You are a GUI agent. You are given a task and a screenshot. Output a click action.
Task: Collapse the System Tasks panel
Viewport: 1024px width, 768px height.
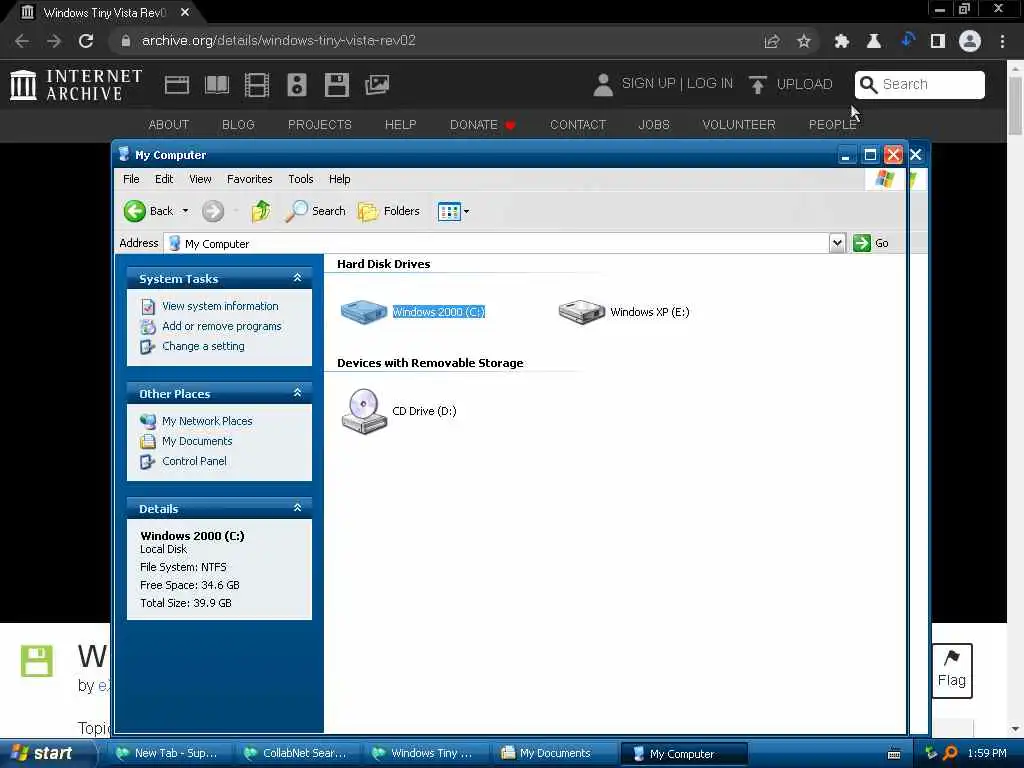pos(297,278)
